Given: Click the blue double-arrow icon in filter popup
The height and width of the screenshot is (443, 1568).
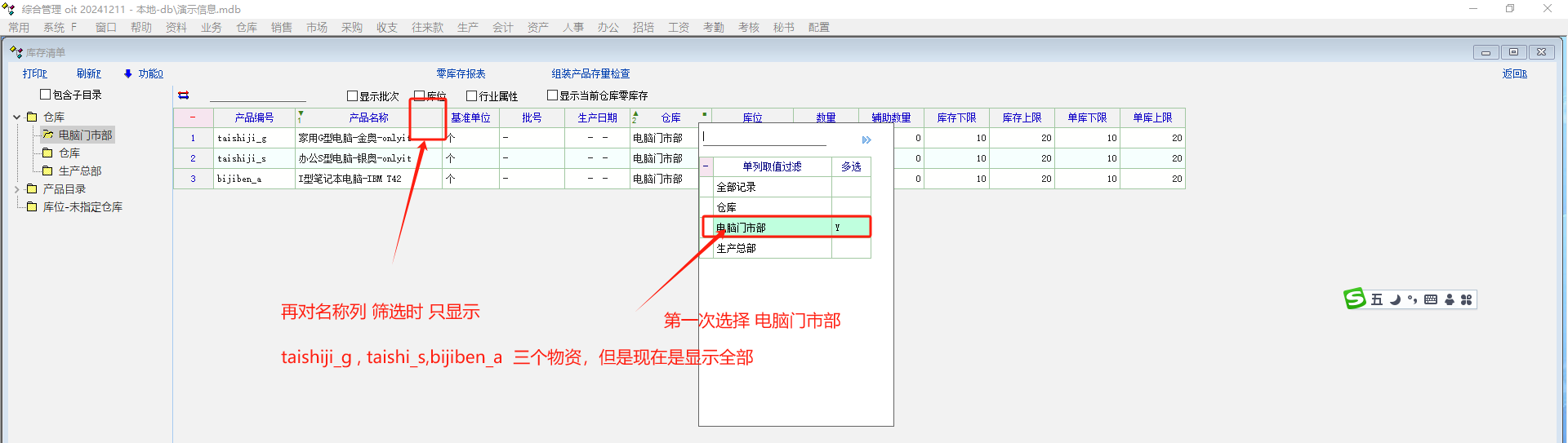Looking at the screenshot, I should click(x=866, y=140).
